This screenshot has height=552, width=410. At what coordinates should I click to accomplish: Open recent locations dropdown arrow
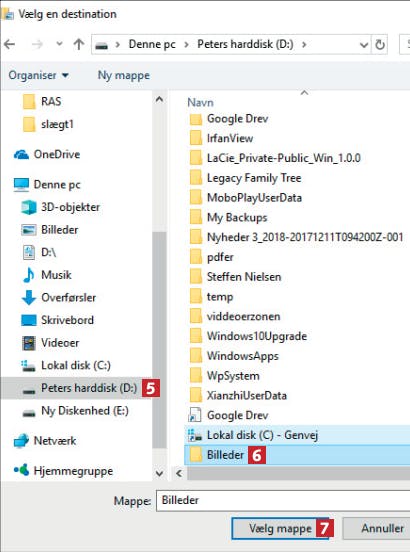point(59,44)
